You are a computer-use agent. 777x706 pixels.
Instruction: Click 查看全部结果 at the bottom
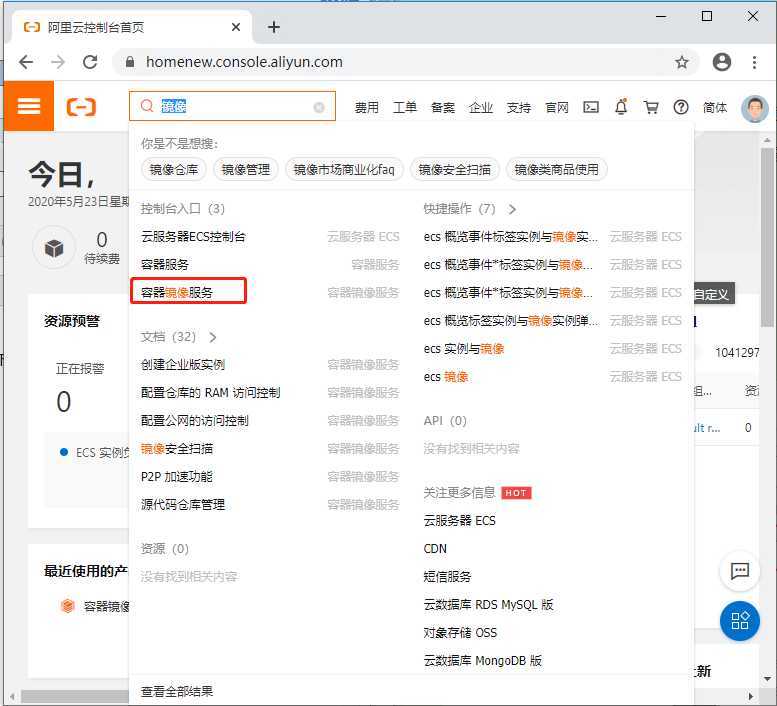(177, 691)
